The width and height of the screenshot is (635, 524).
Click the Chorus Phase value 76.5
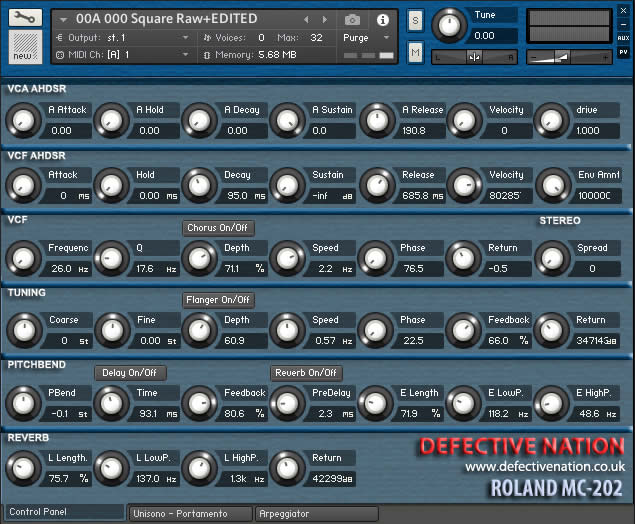[x=419, y=268]
